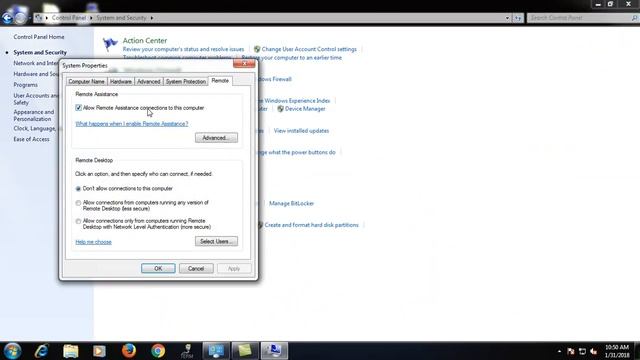Open What happens when I enable Remote Assistance link
Screen dimensions: 640x360
coord(132,124)
